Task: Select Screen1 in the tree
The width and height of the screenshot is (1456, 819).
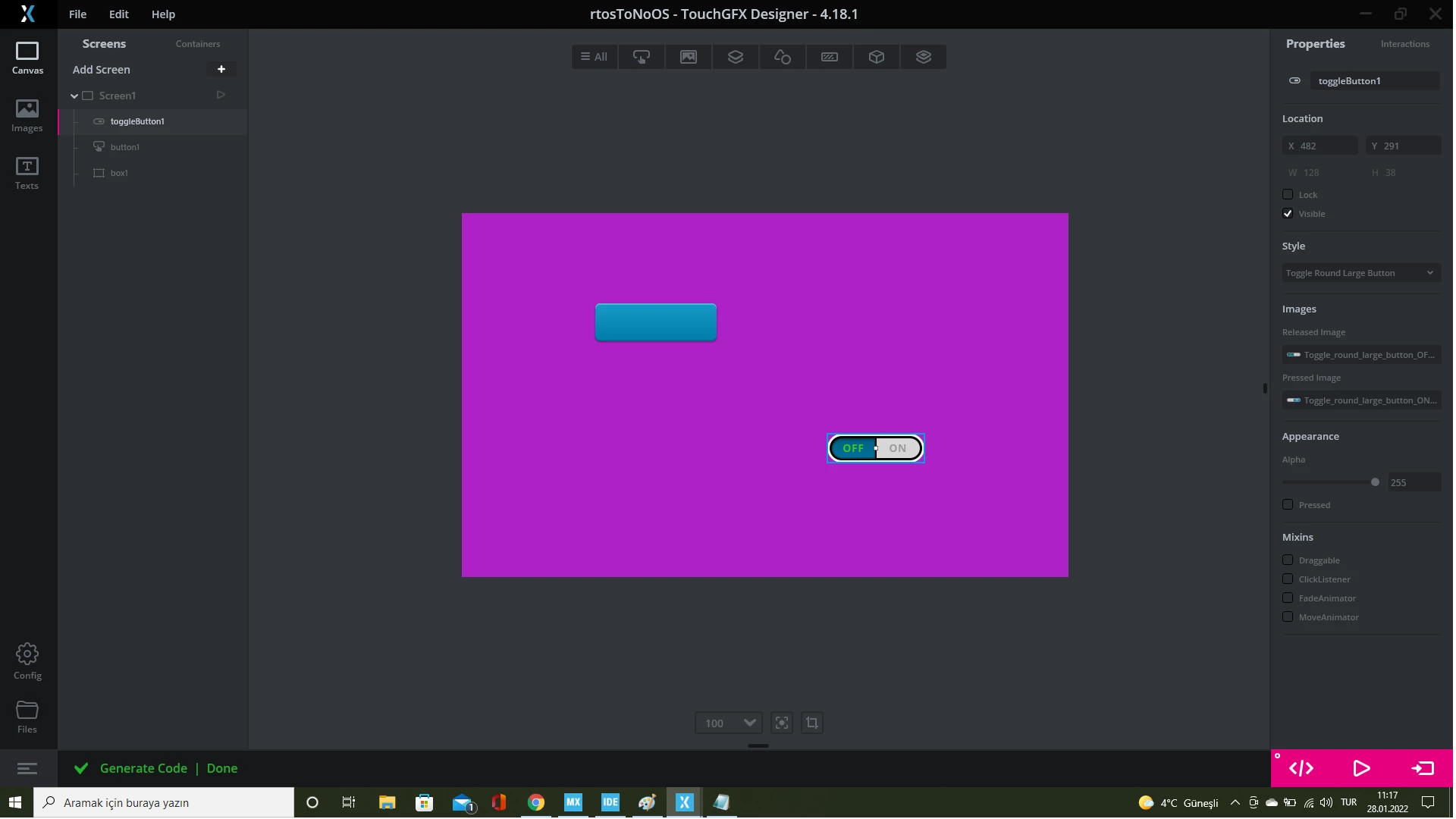Action: click(117, 96)
